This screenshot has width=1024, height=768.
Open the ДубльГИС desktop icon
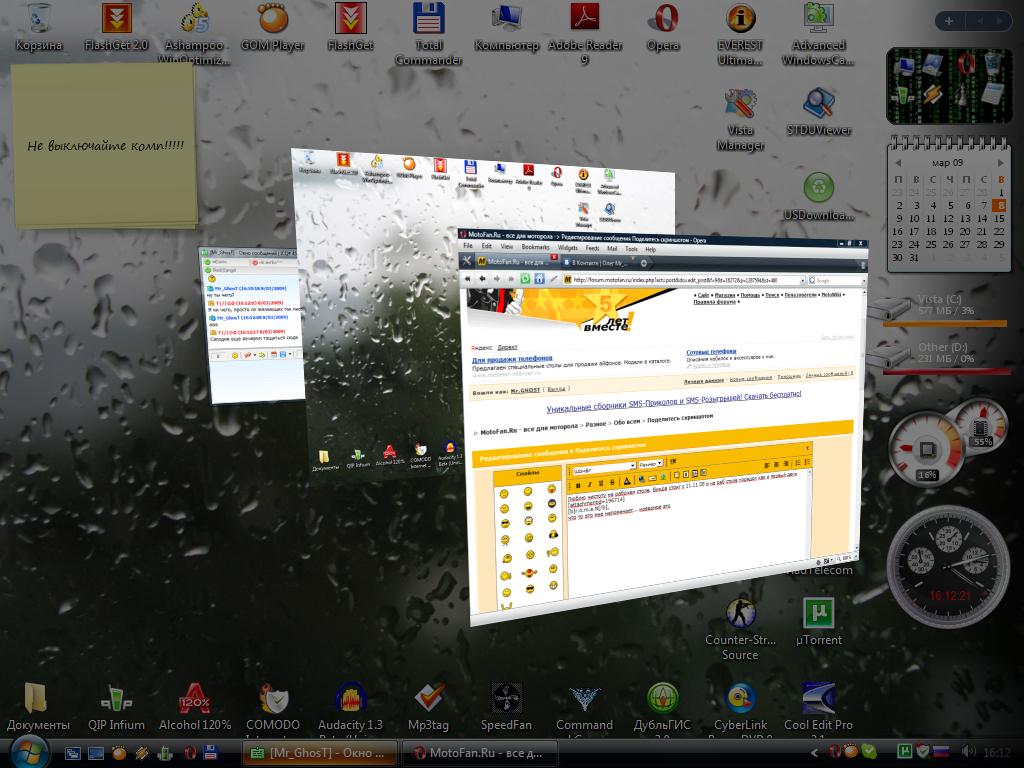pos(662,709)
